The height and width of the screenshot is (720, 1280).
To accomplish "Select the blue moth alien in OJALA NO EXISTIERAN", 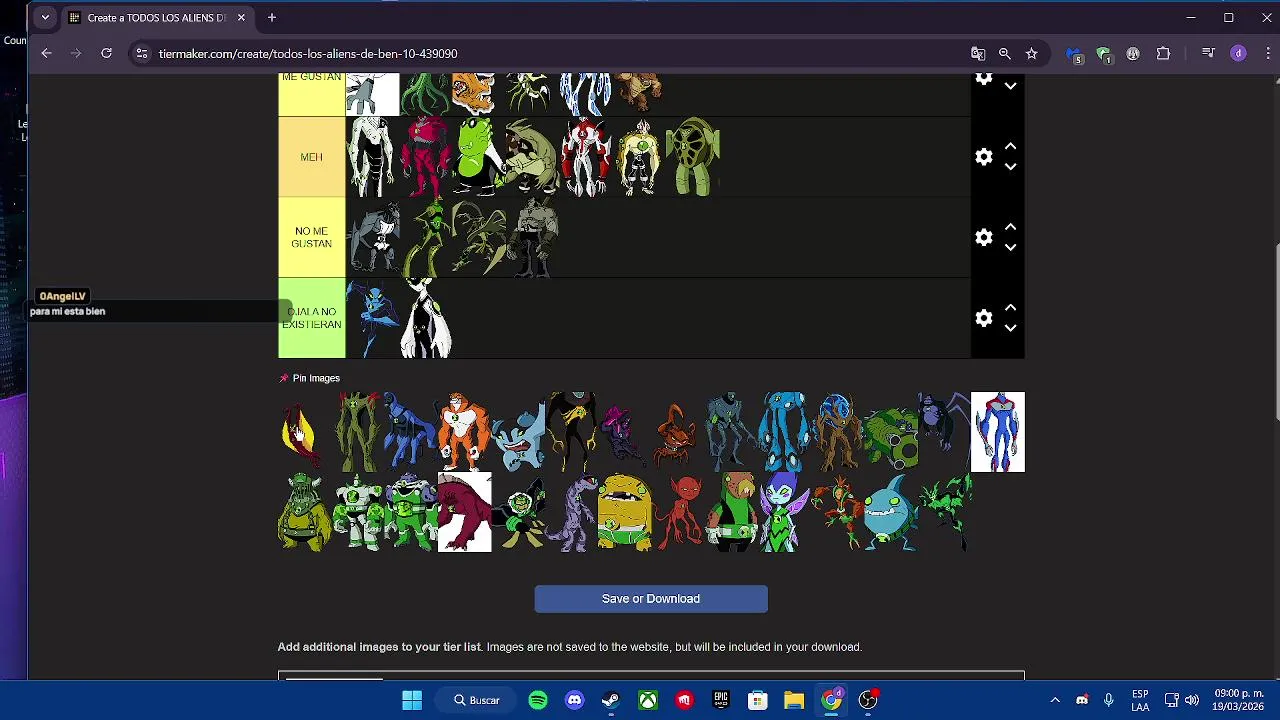I will [373, 318].
